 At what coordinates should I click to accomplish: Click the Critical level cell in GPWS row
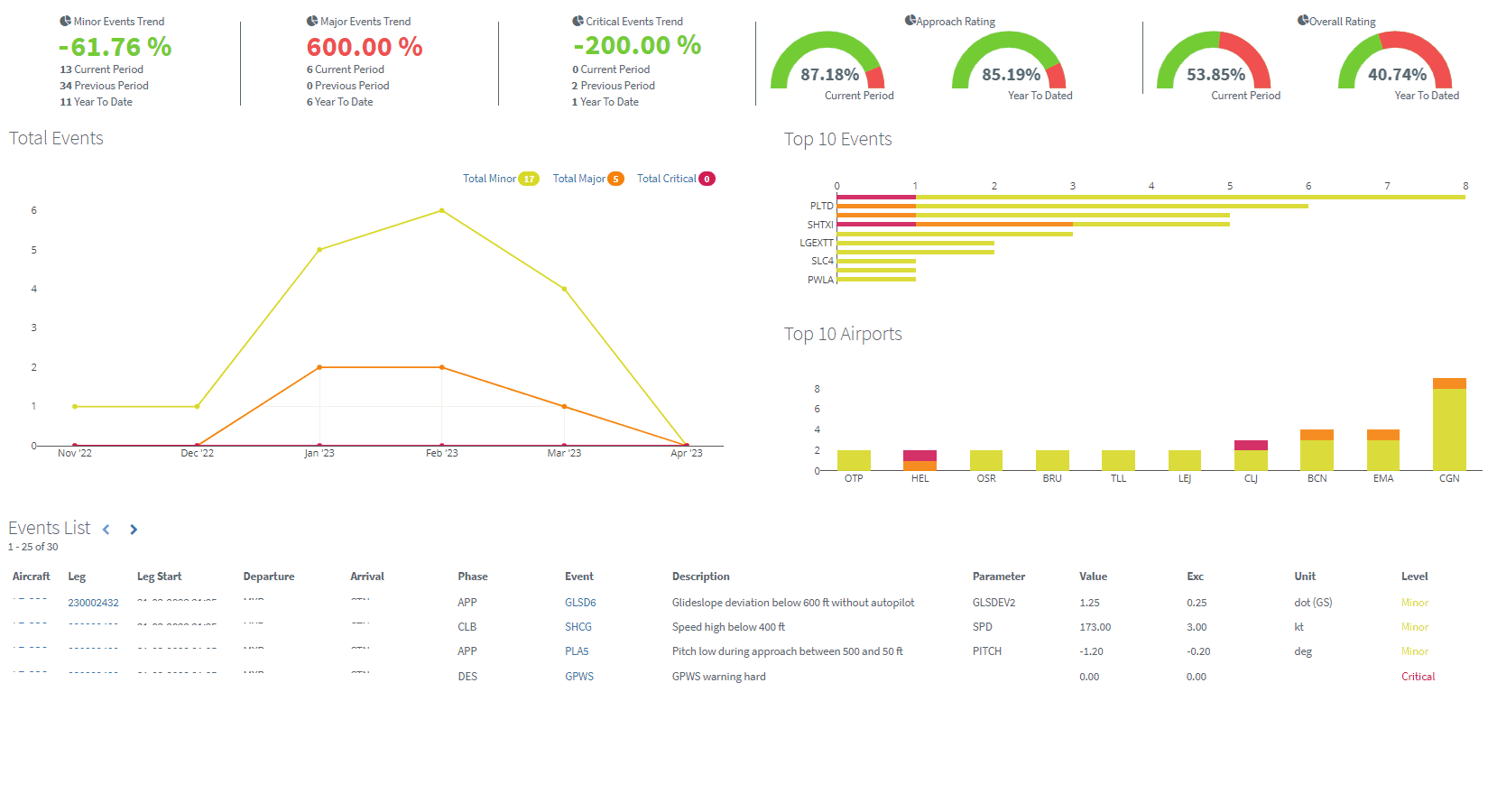click(x=1418, y=677)
